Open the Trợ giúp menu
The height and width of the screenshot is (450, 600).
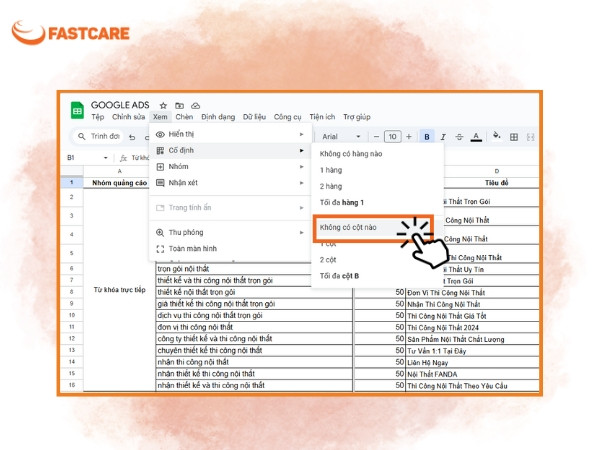(x=357, y=117)
